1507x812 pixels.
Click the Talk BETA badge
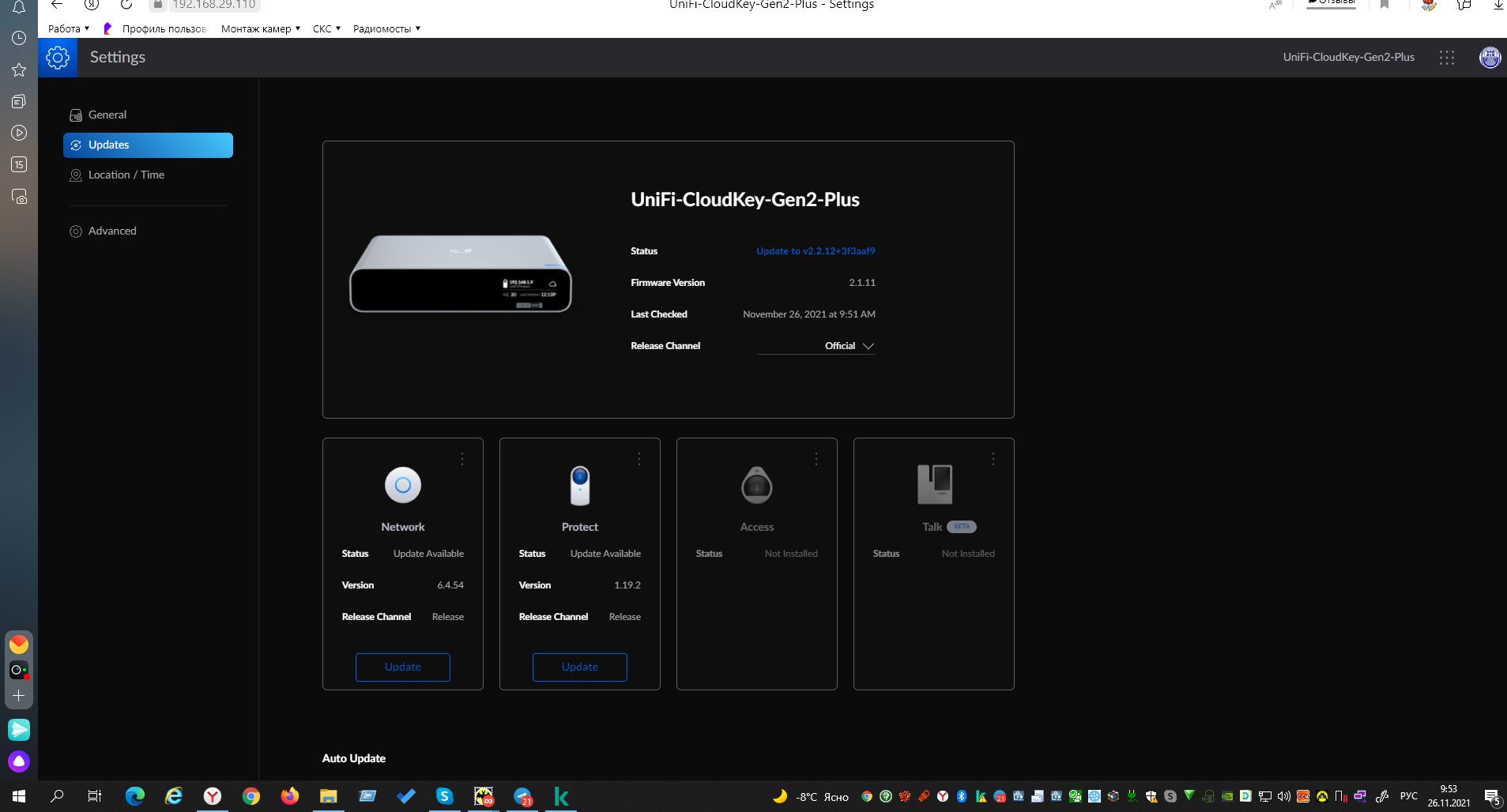[962, 527]
